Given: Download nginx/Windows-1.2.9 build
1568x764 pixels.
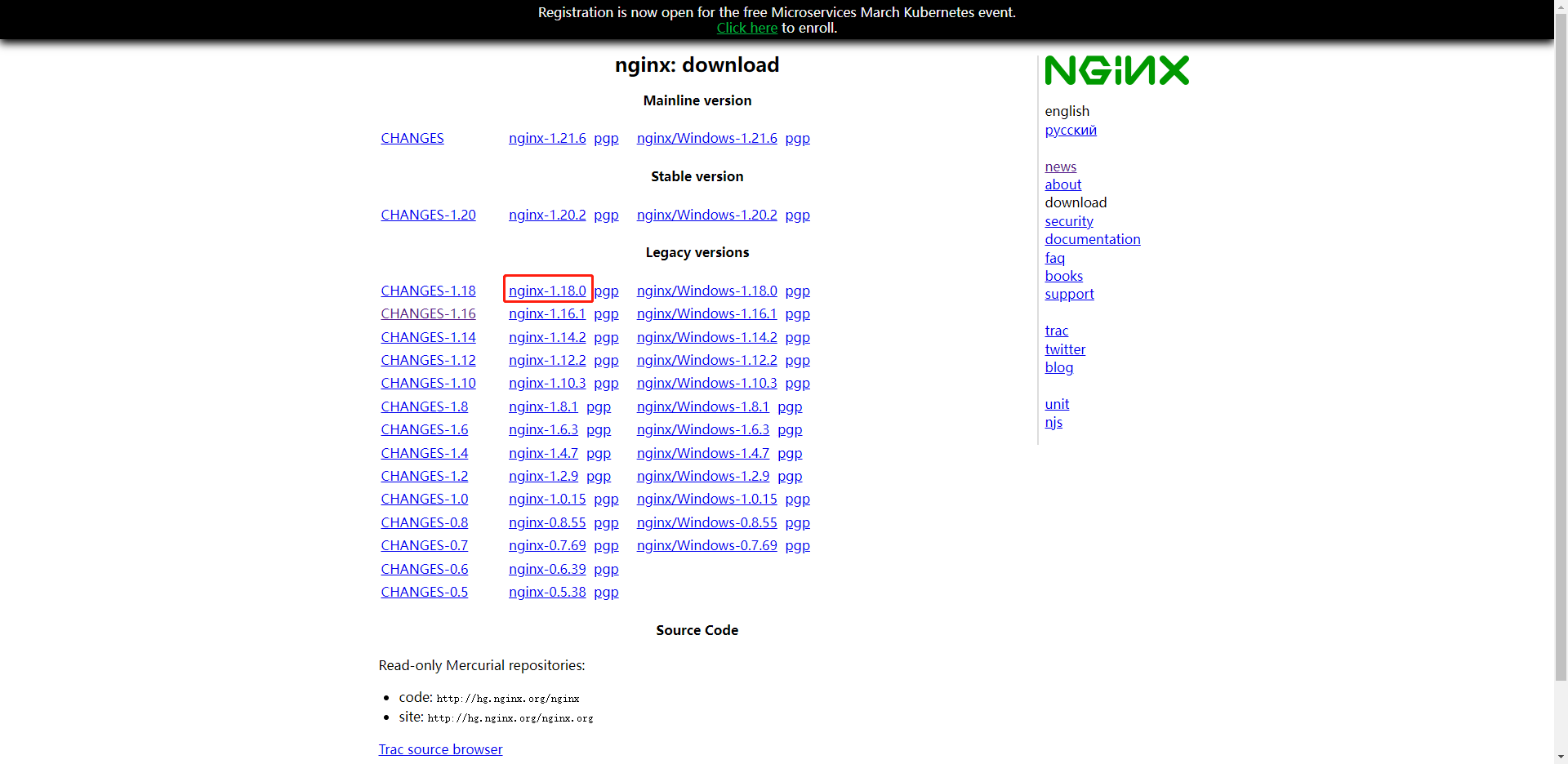Looking at the screenshot, I should point(703,476).
